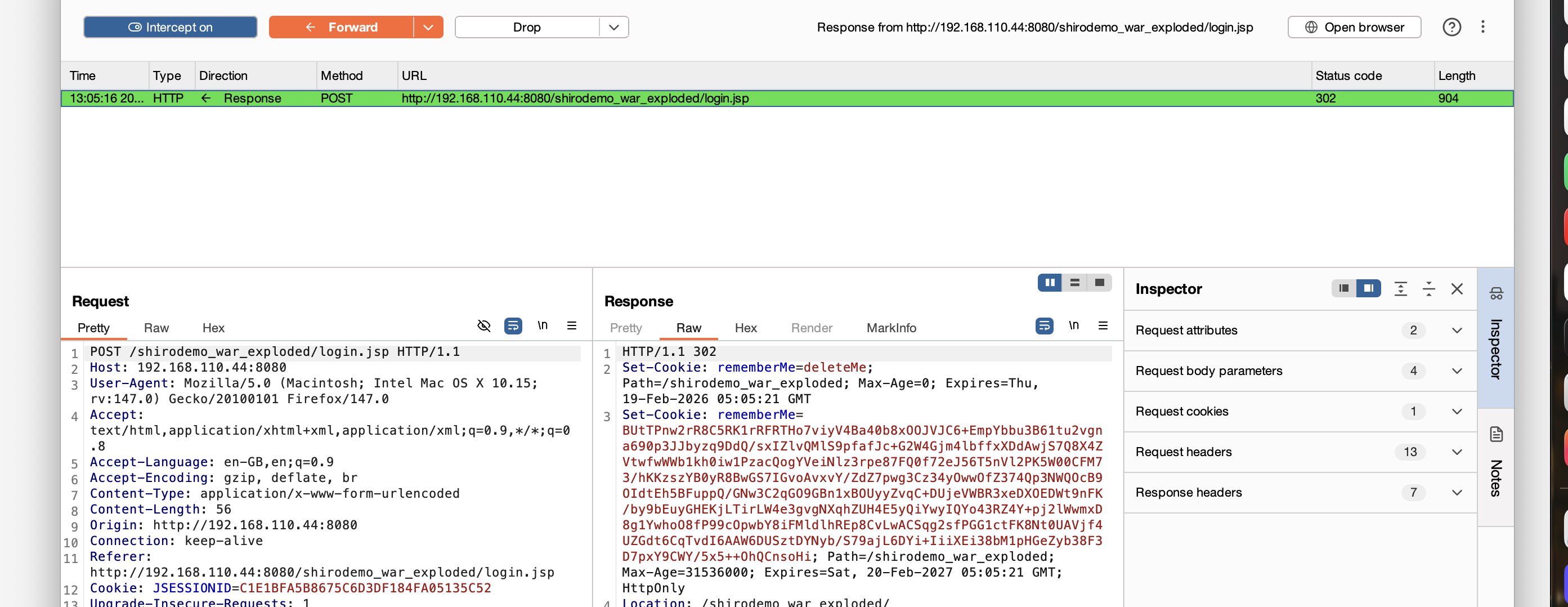Image resolution: width=1568 pixels, height=607 pixels.
Task: Expand the Request headers Inspector section
Action: 1457,452
